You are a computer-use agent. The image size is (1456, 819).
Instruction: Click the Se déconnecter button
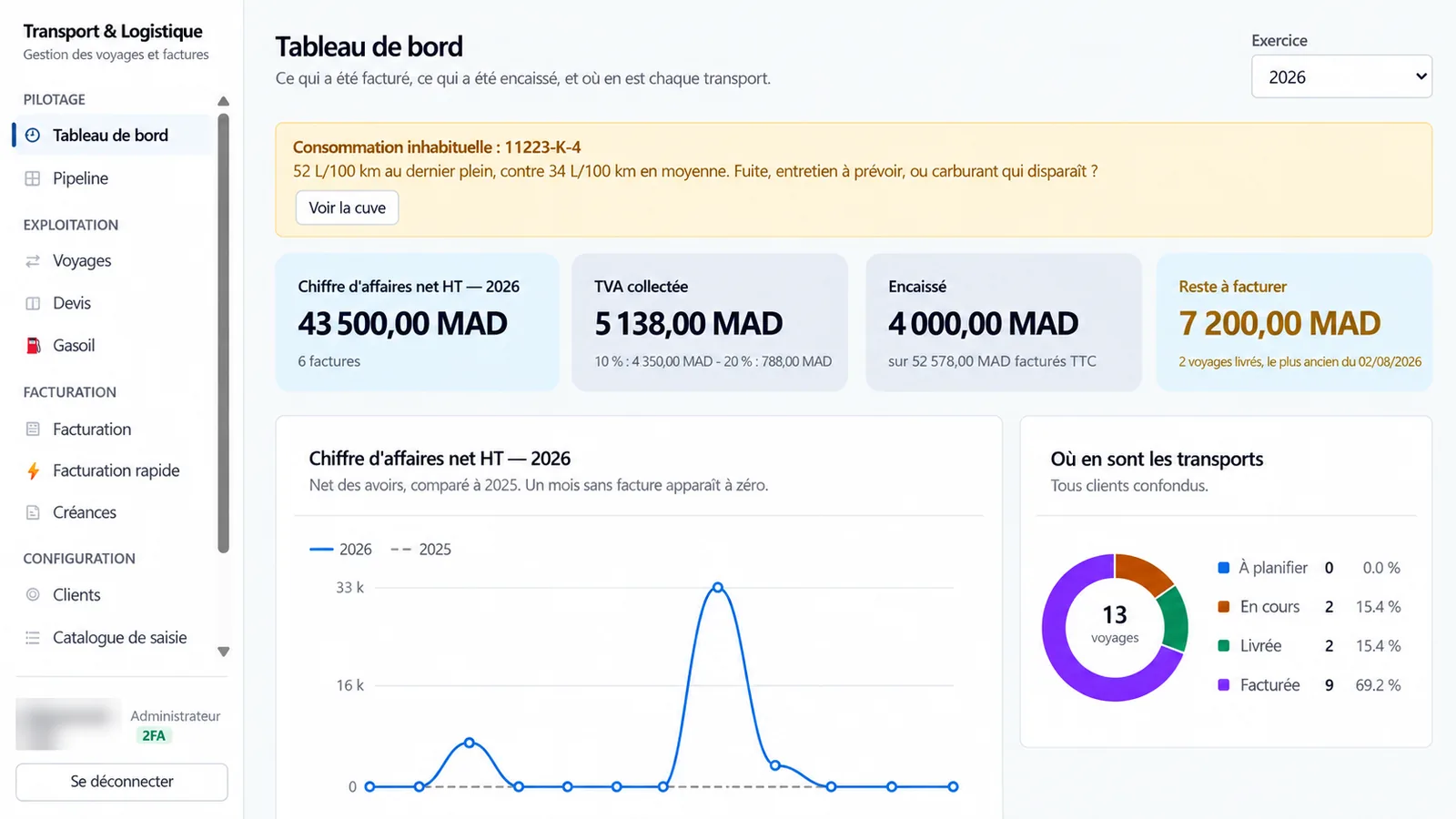122,782
